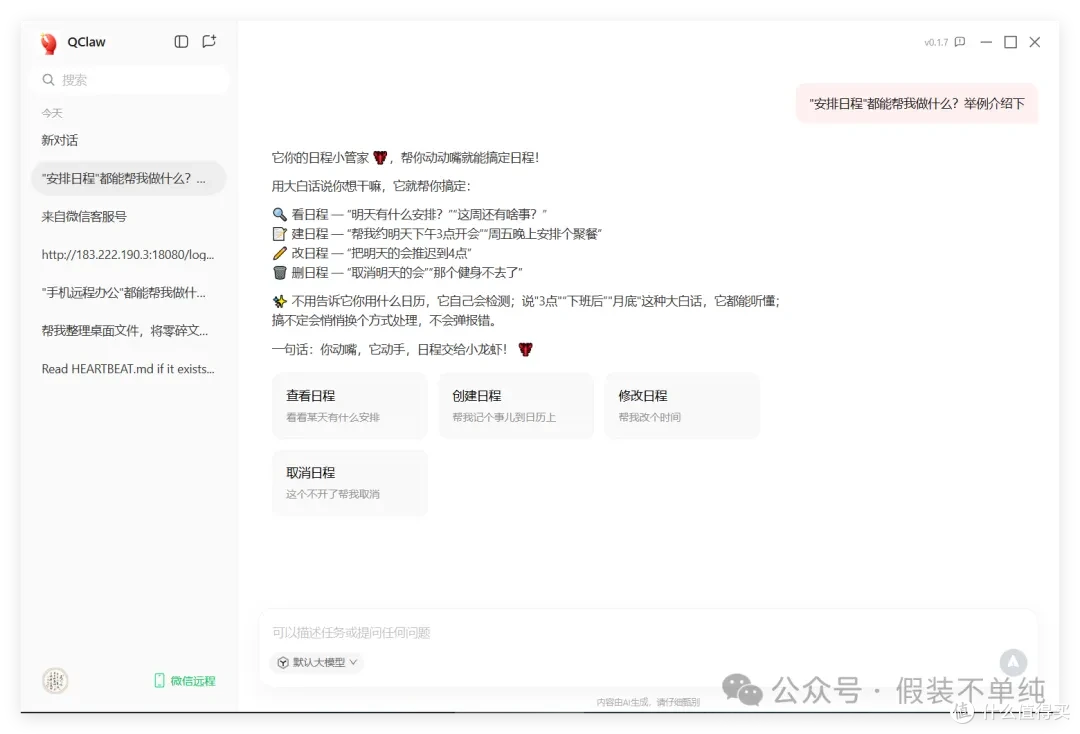Click the user message bubble about 安排日程
This screenshot has height=734, width=1080.
pyautogui.click(x=917, y=104)
